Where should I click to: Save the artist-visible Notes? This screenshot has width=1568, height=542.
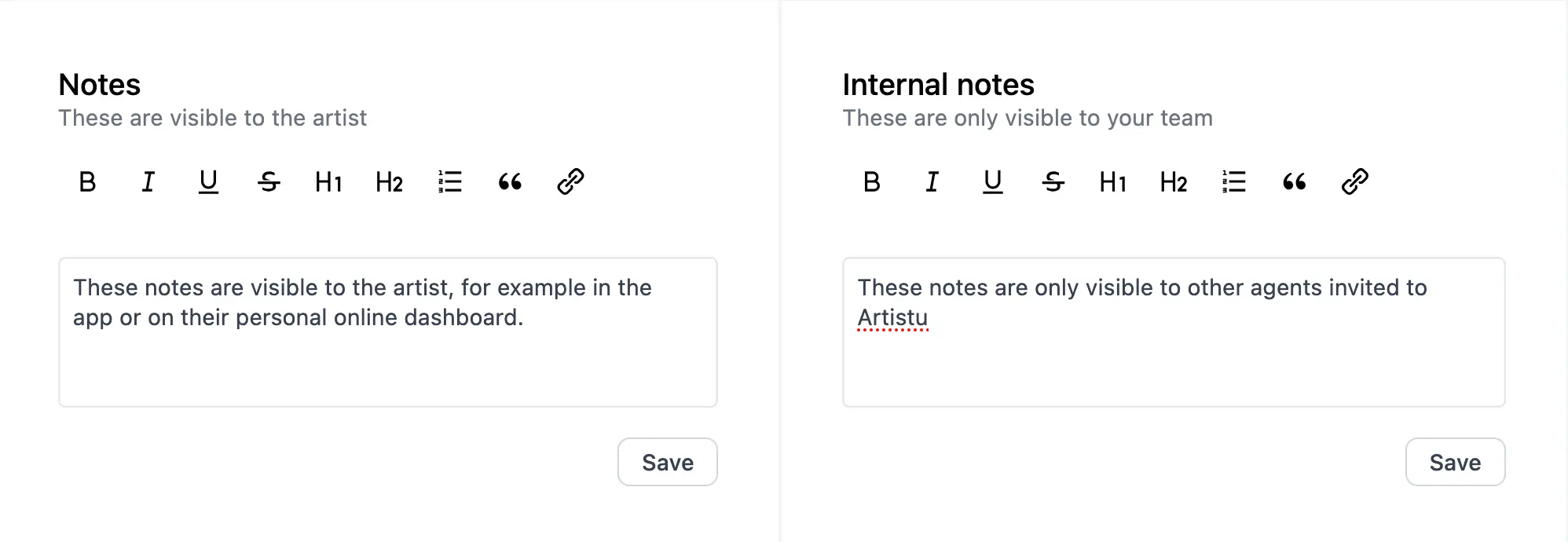667,462
